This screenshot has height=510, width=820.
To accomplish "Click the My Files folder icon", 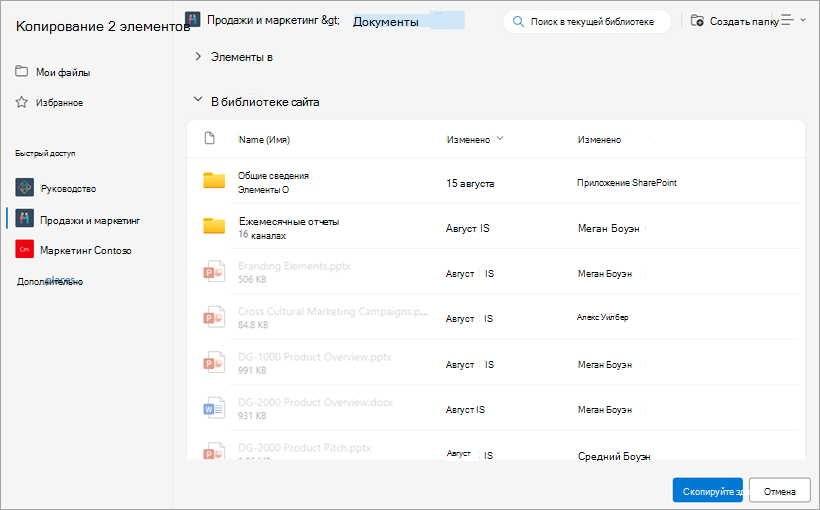I will [21, 71].
